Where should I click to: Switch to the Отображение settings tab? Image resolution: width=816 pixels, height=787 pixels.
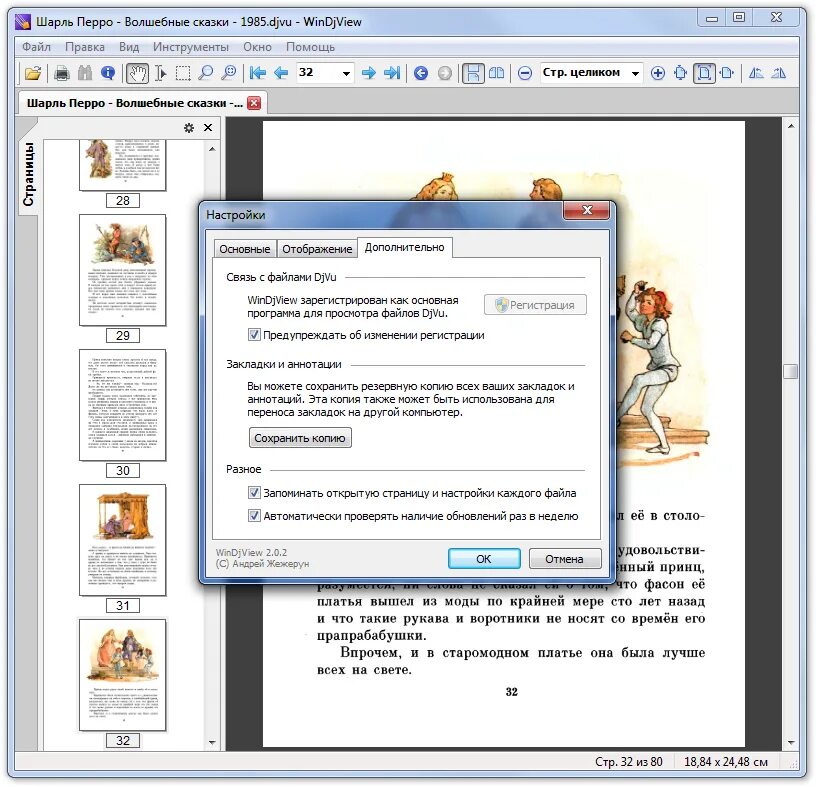[x=317, y=249]
